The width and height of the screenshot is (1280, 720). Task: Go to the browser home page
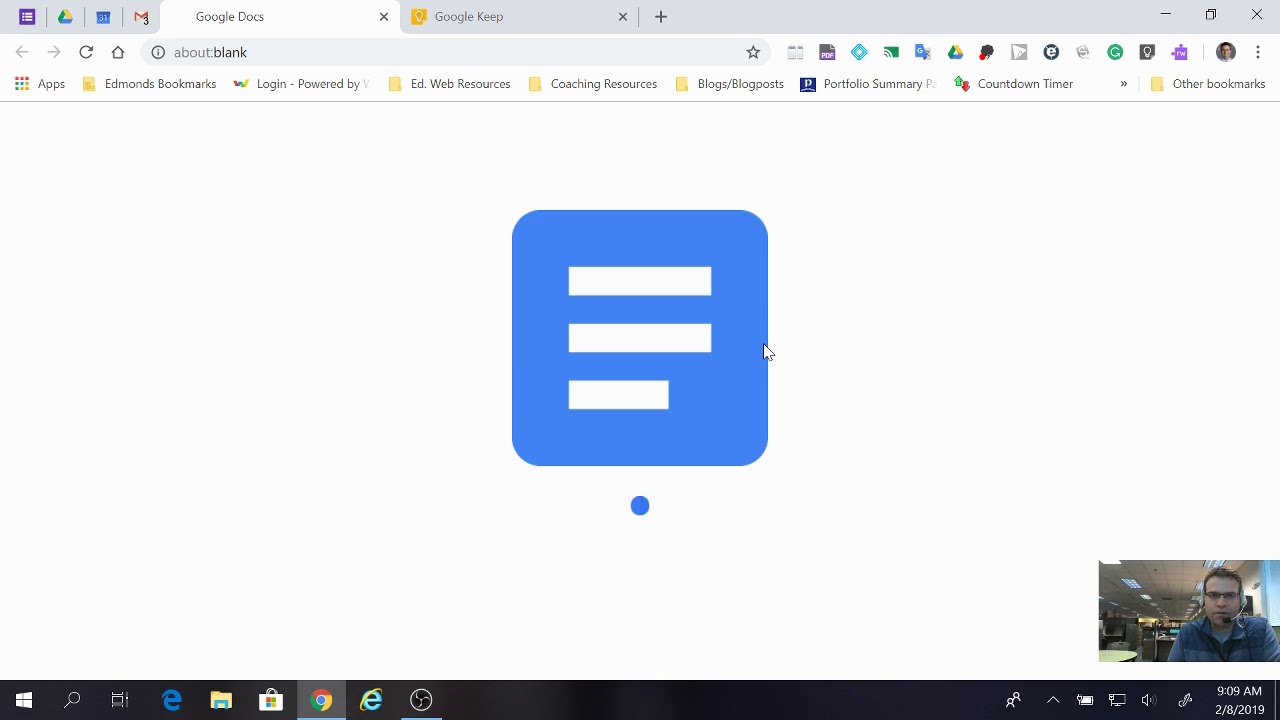tap(118, 52)
